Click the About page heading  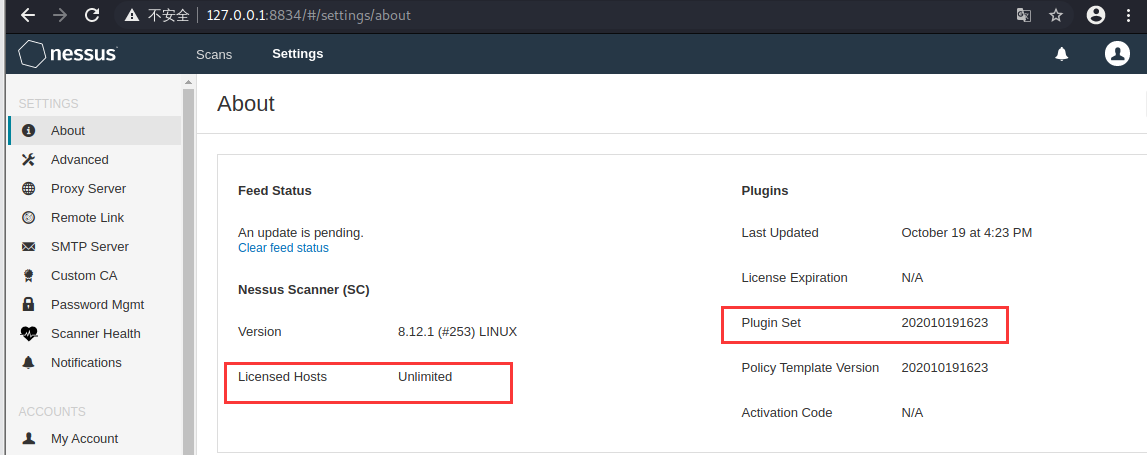coord(246,104)
